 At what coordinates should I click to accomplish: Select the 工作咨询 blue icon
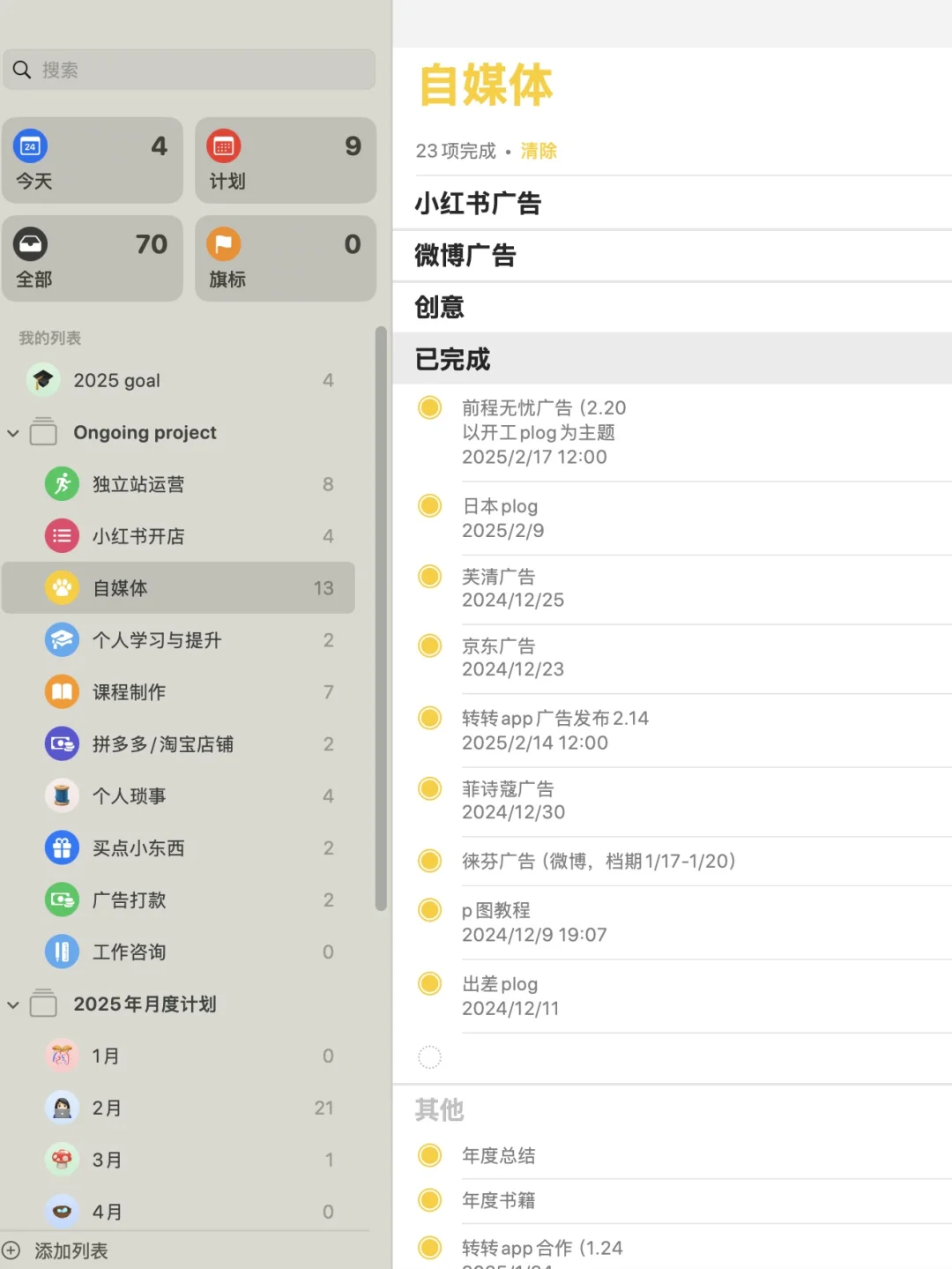click(x=62, y=952)
